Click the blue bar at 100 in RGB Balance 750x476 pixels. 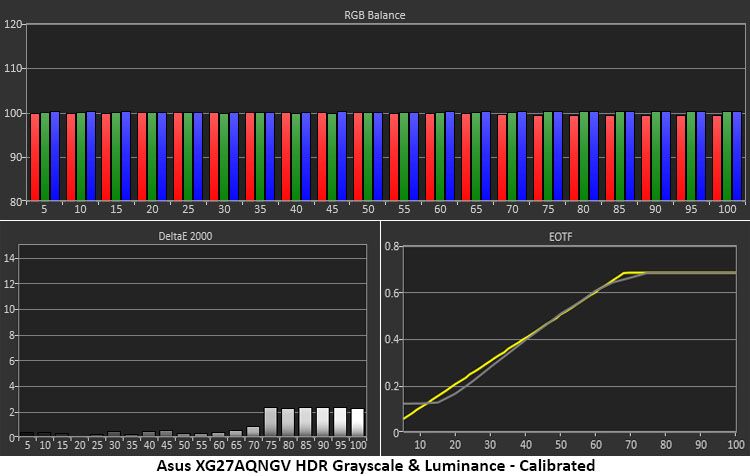(x=737, y=156)
